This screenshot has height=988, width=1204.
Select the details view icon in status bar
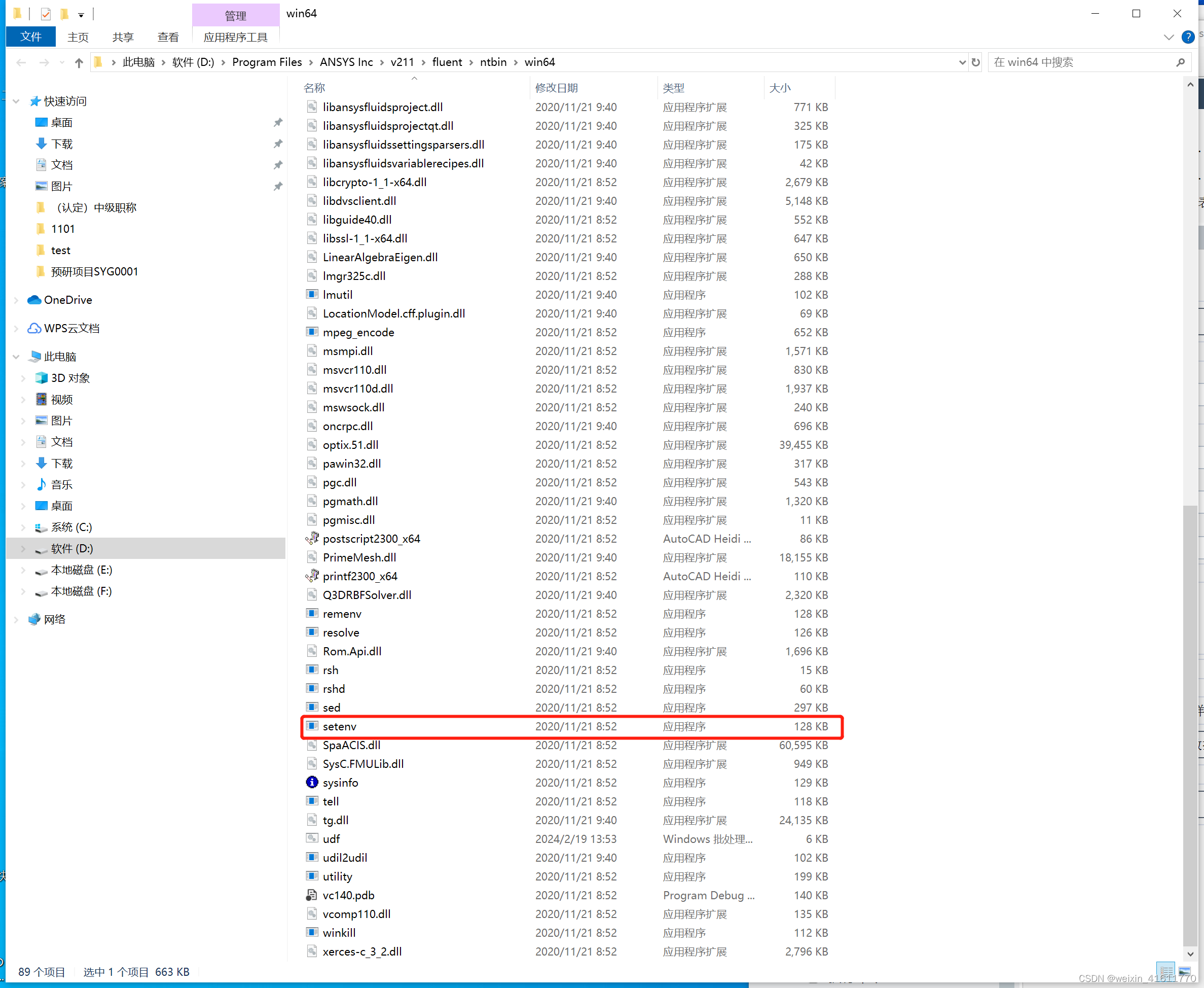point(1166,972)
